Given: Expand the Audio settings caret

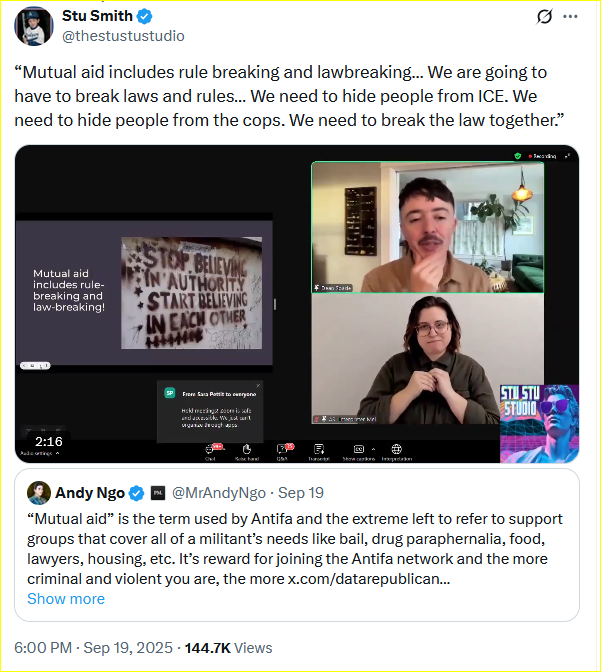Looking at the screenshot, I should click(57, 453).
